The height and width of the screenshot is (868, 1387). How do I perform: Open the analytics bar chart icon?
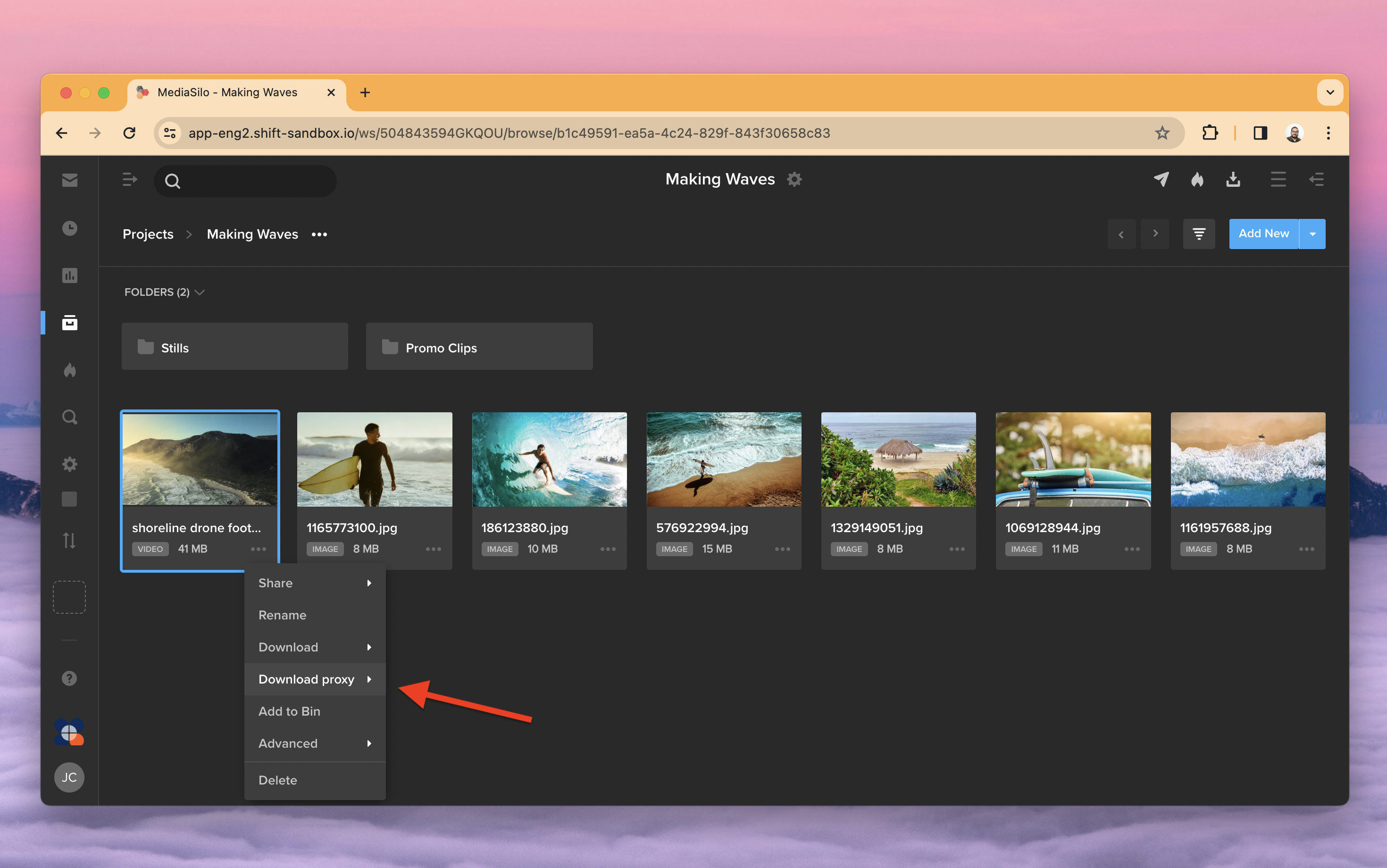(x=69, y=275)
